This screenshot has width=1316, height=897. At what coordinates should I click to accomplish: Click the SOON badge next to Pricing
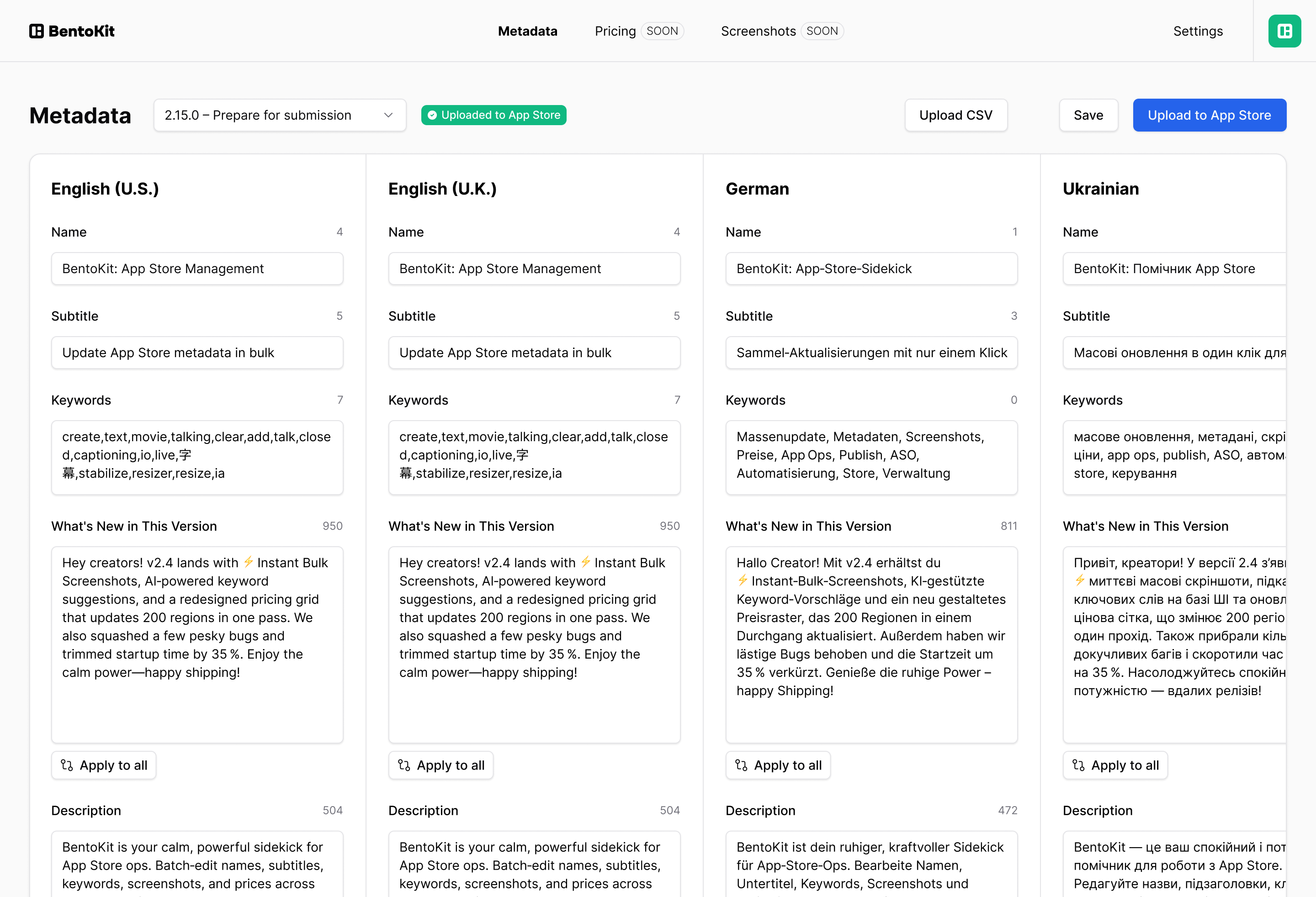coord(662,31)
